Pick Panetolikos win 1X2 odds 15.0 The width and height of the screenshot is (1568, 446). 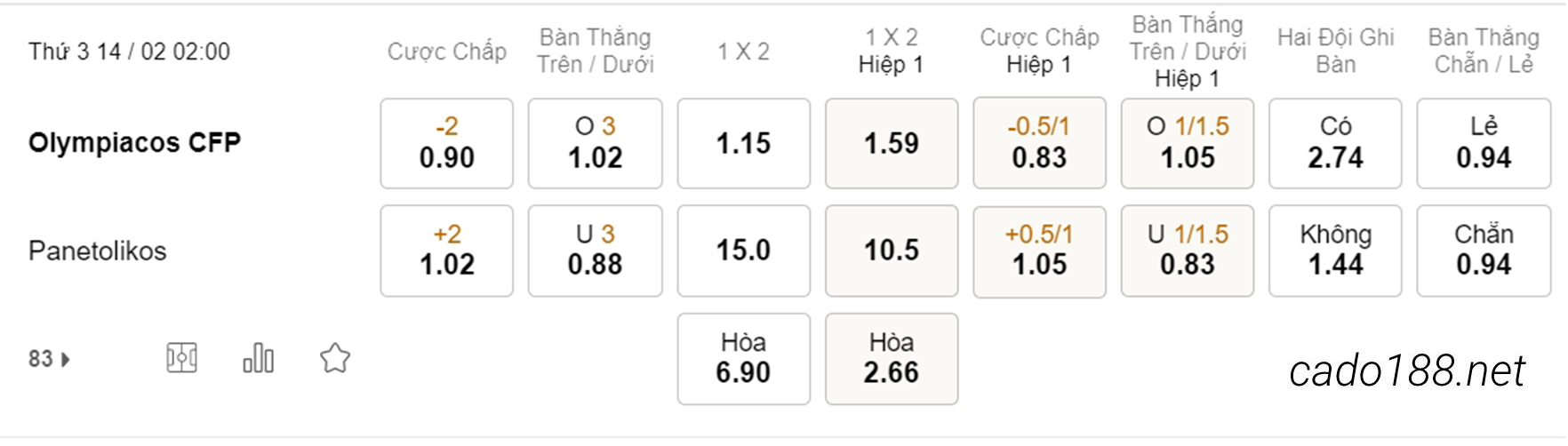(x=744, y=251)
